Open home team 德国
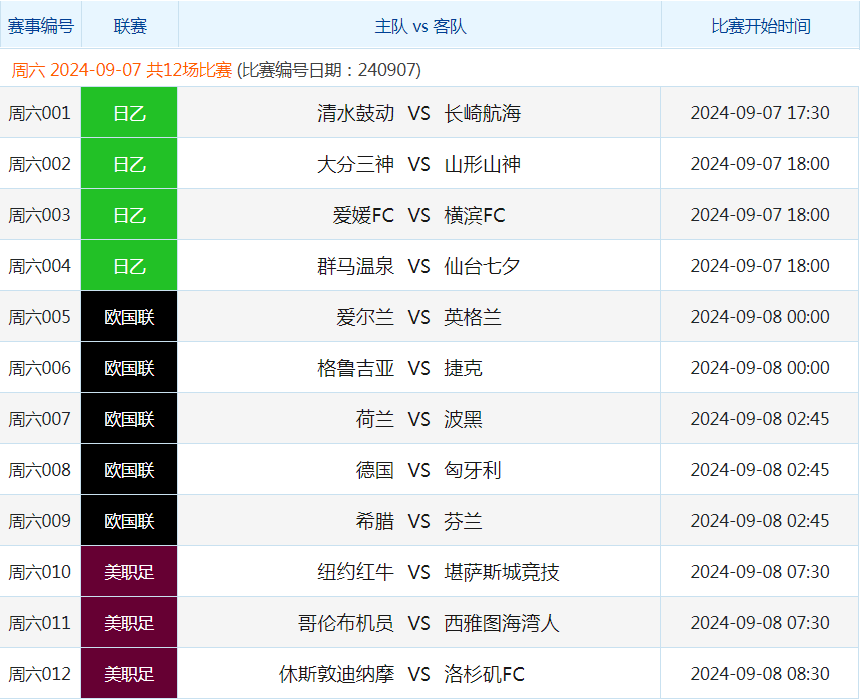860x699 pixels. click(x=375, y=470)
